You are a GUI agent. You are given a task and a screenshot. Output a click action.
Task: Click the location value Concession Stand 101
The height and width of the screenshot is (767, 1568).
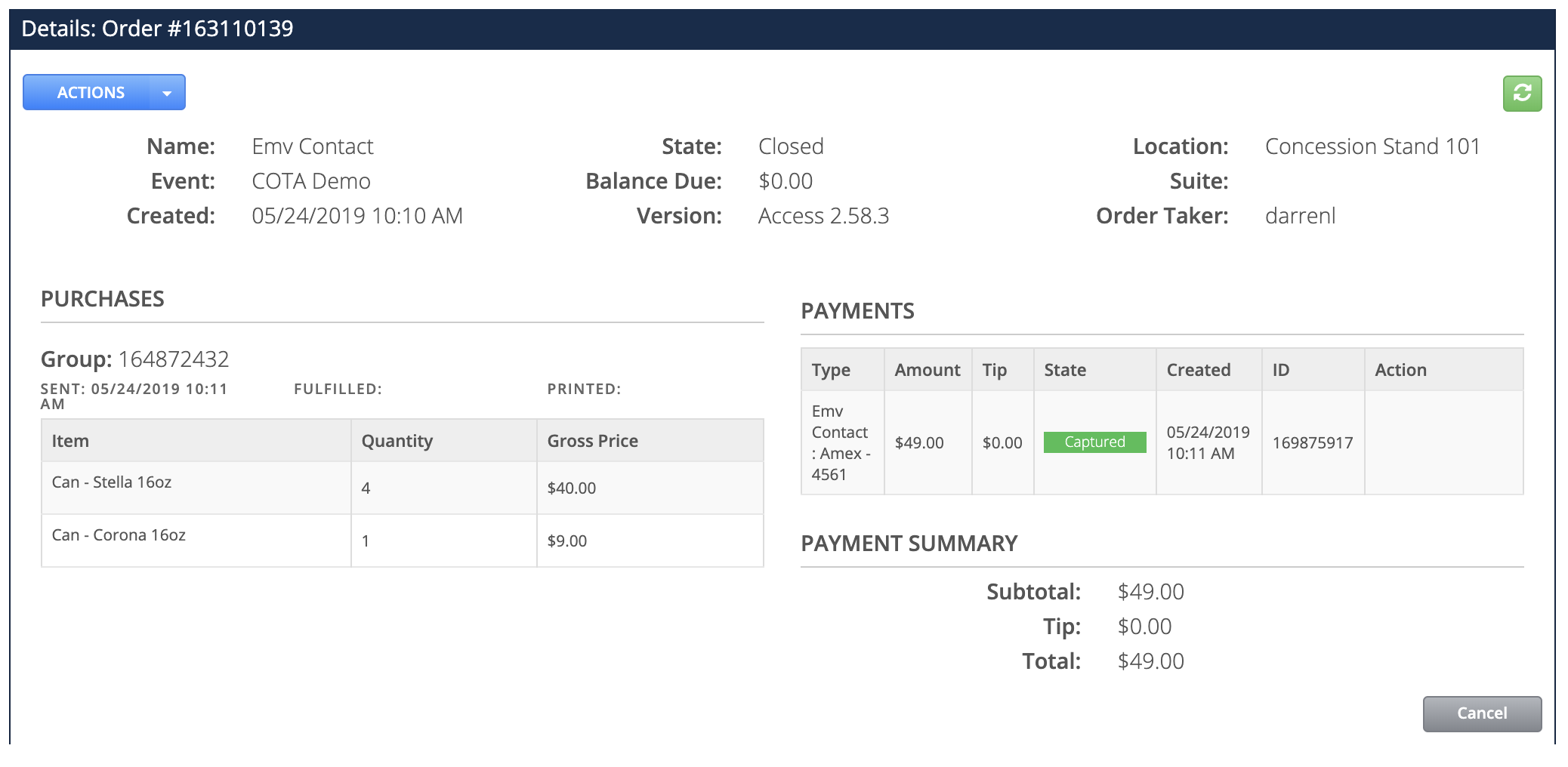click(x=1372, y=146)
